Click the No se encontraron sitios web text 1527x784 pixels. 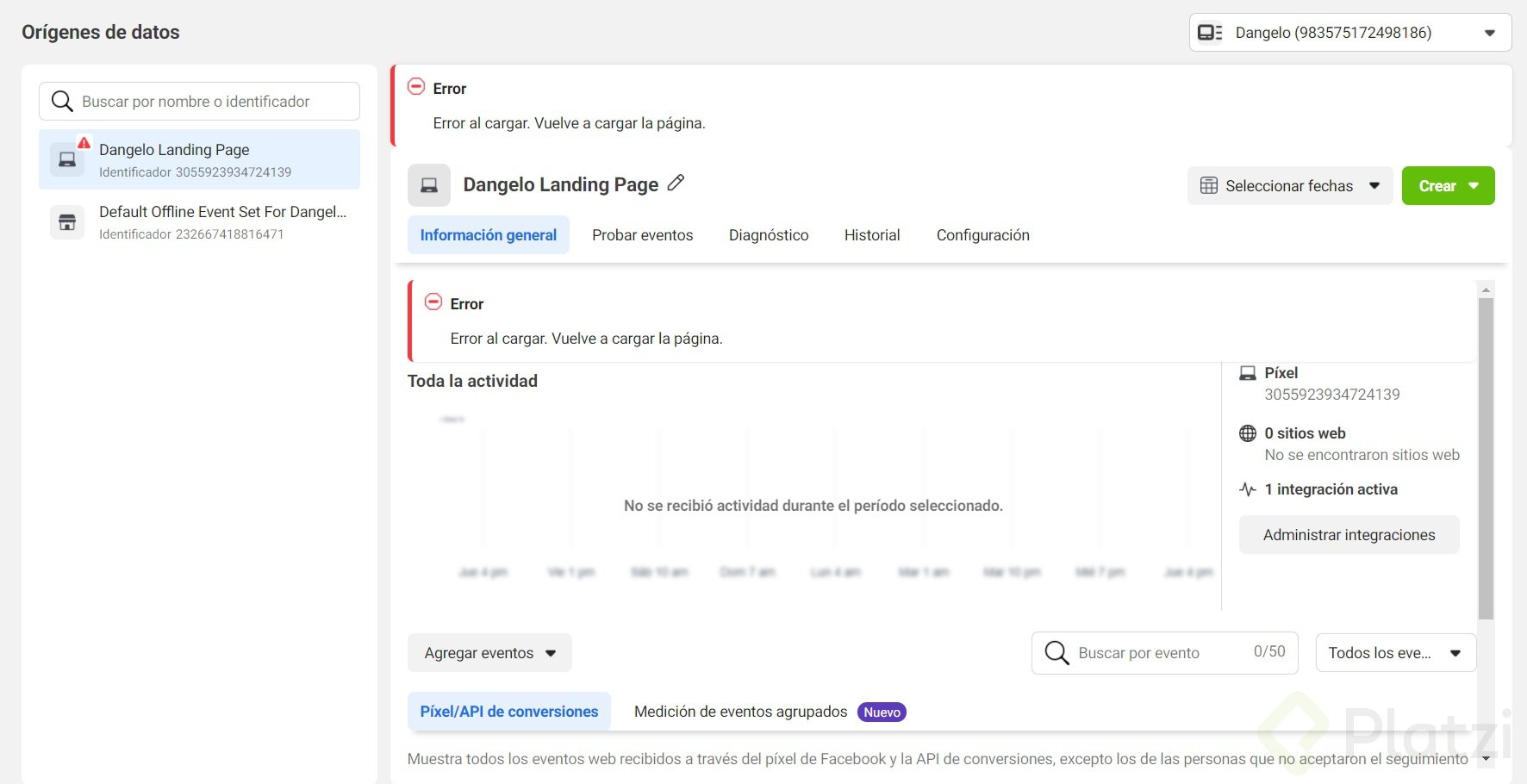(1362, 455)
